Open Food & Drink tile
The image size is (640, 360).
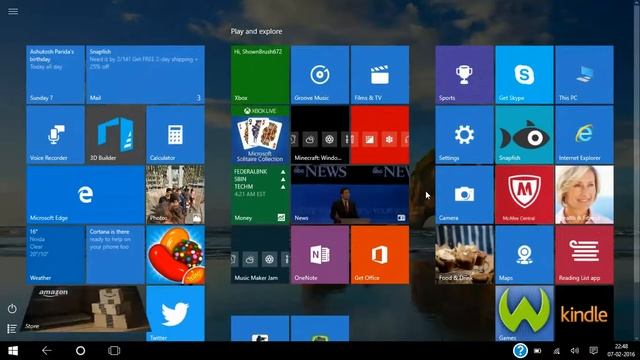coord(464,255)
